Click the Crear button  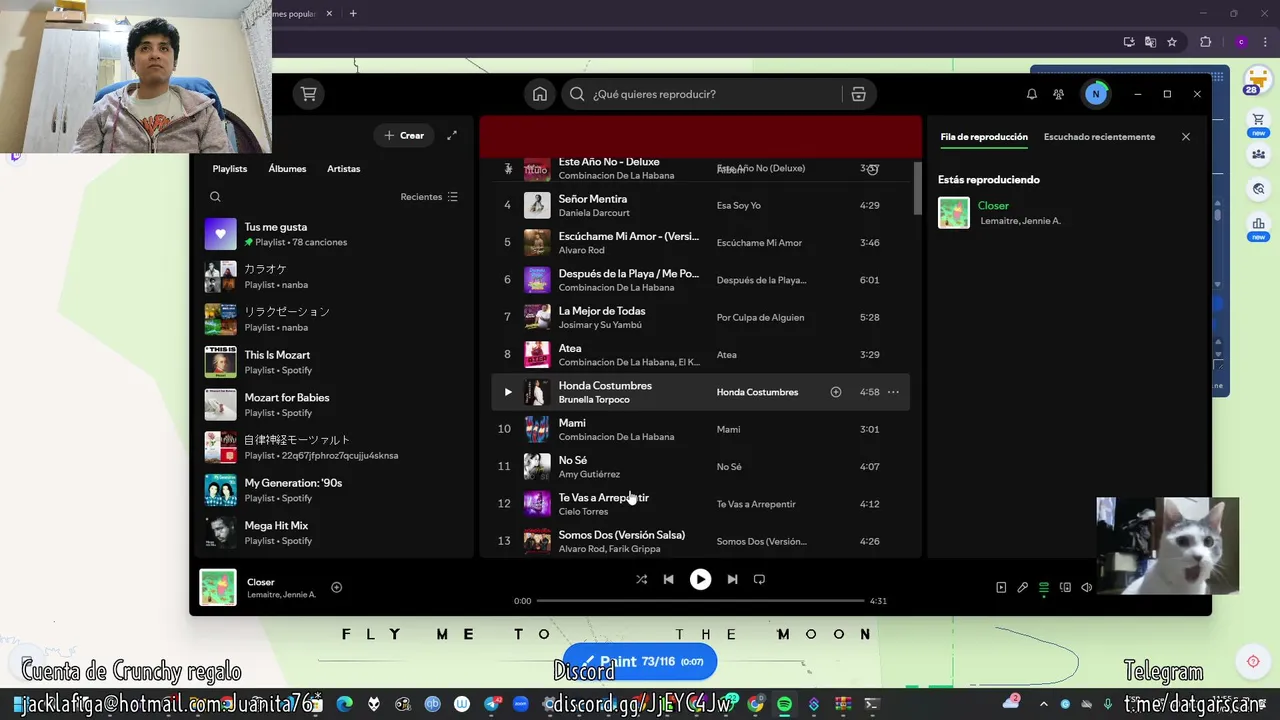[404, 135]
